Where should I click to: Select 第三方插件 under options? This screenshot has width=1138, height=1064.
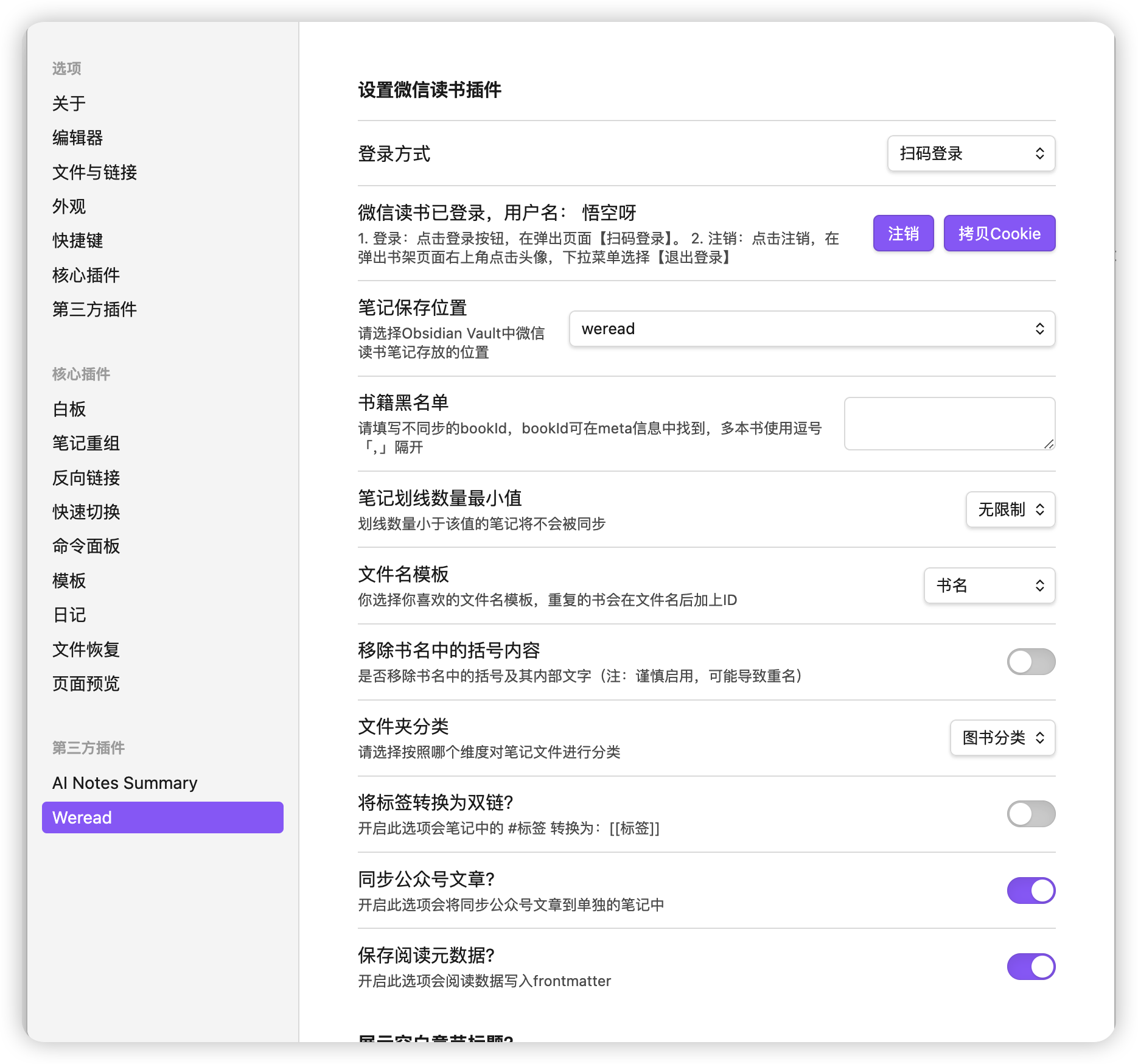tap(95, 310)
